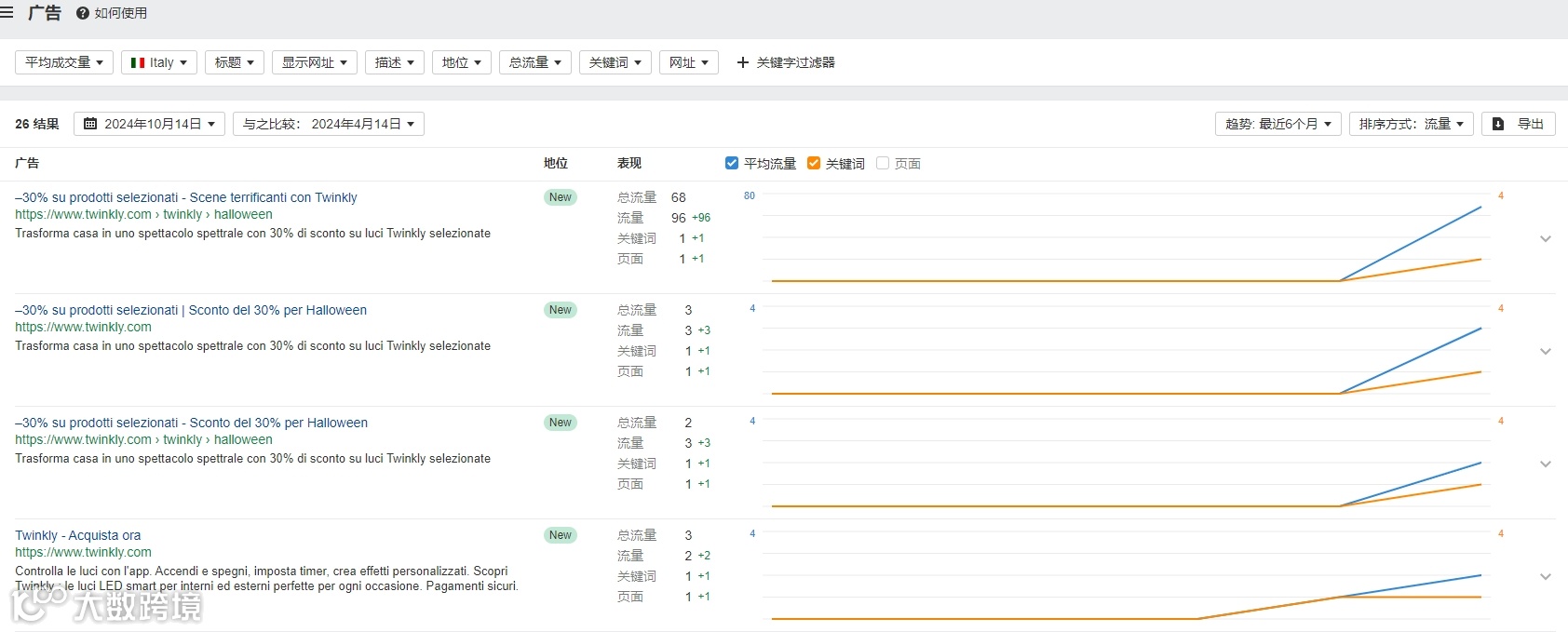Expand the Twinkly - Acquista ora ad row
This screenshot has height=632, width=1568.
(x=1546, y=577)
